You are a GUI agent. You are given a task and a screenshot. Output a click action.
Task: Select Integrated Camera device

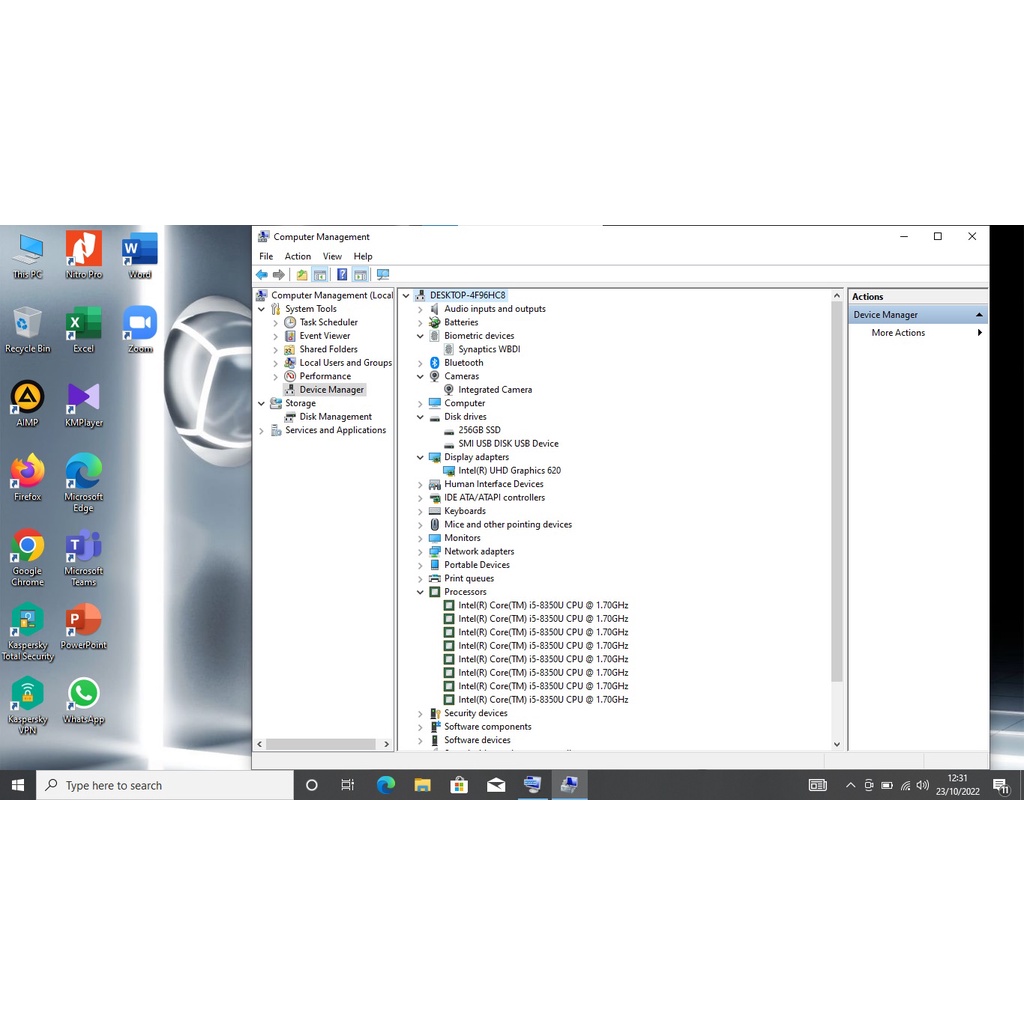coord(487,390)
